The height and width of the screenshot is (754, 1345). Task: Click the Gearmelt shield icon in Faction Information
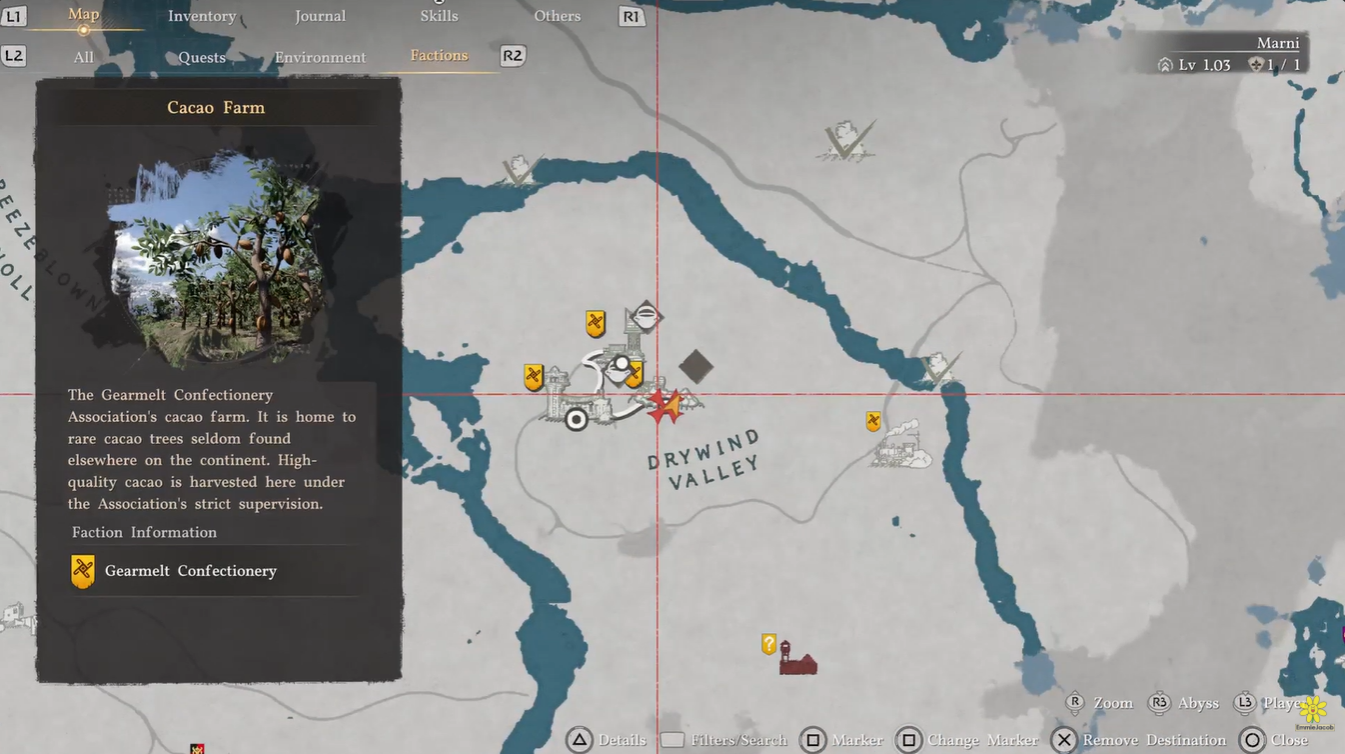[x=83, y=571]
